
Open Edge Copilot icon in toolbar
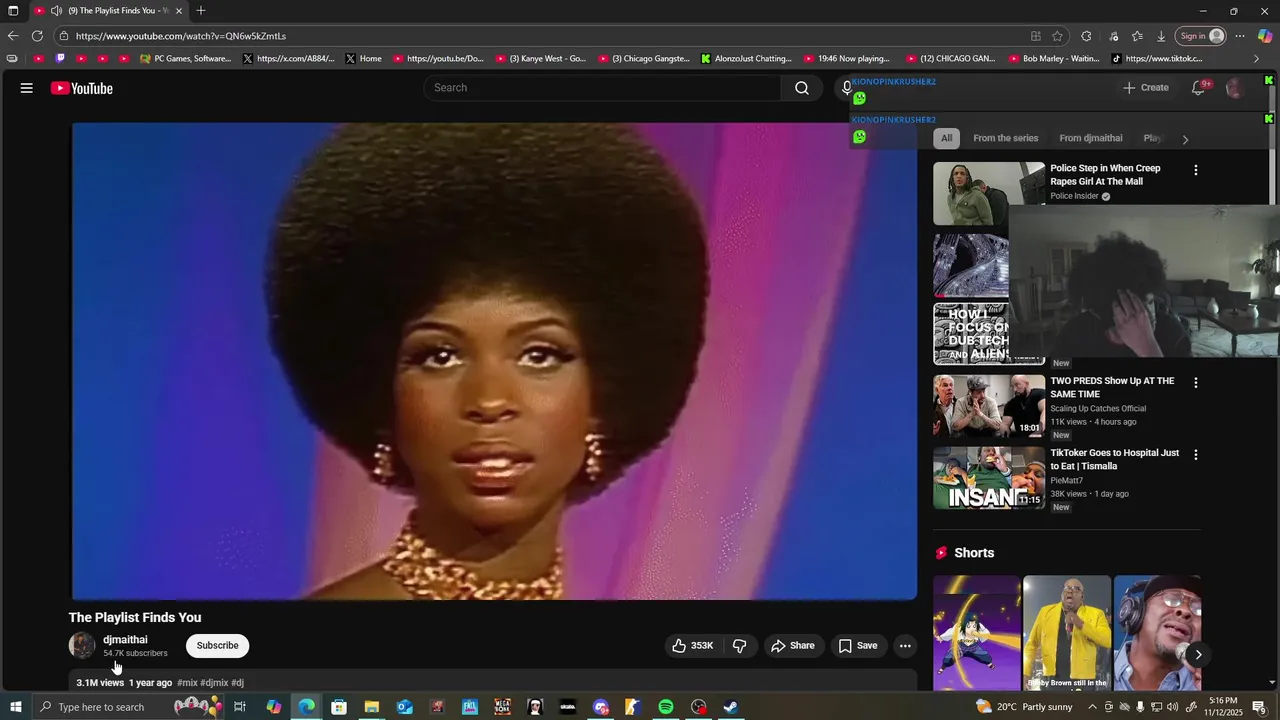(x=1265, y=36)
